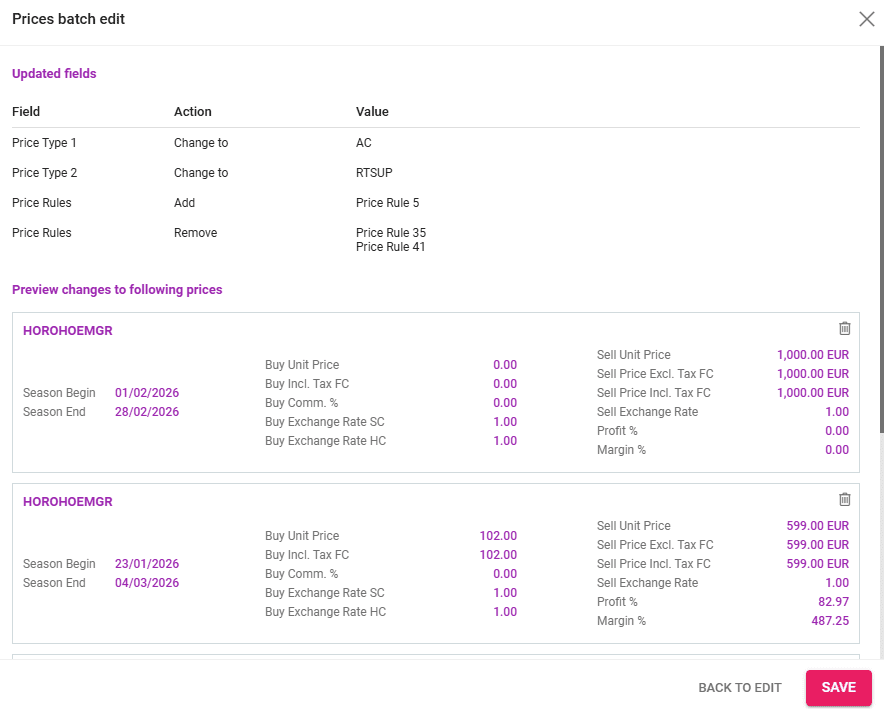Choose BACK TO EDIT
The height and width of the screenshot is (709, 884).
tap(740, 687)
